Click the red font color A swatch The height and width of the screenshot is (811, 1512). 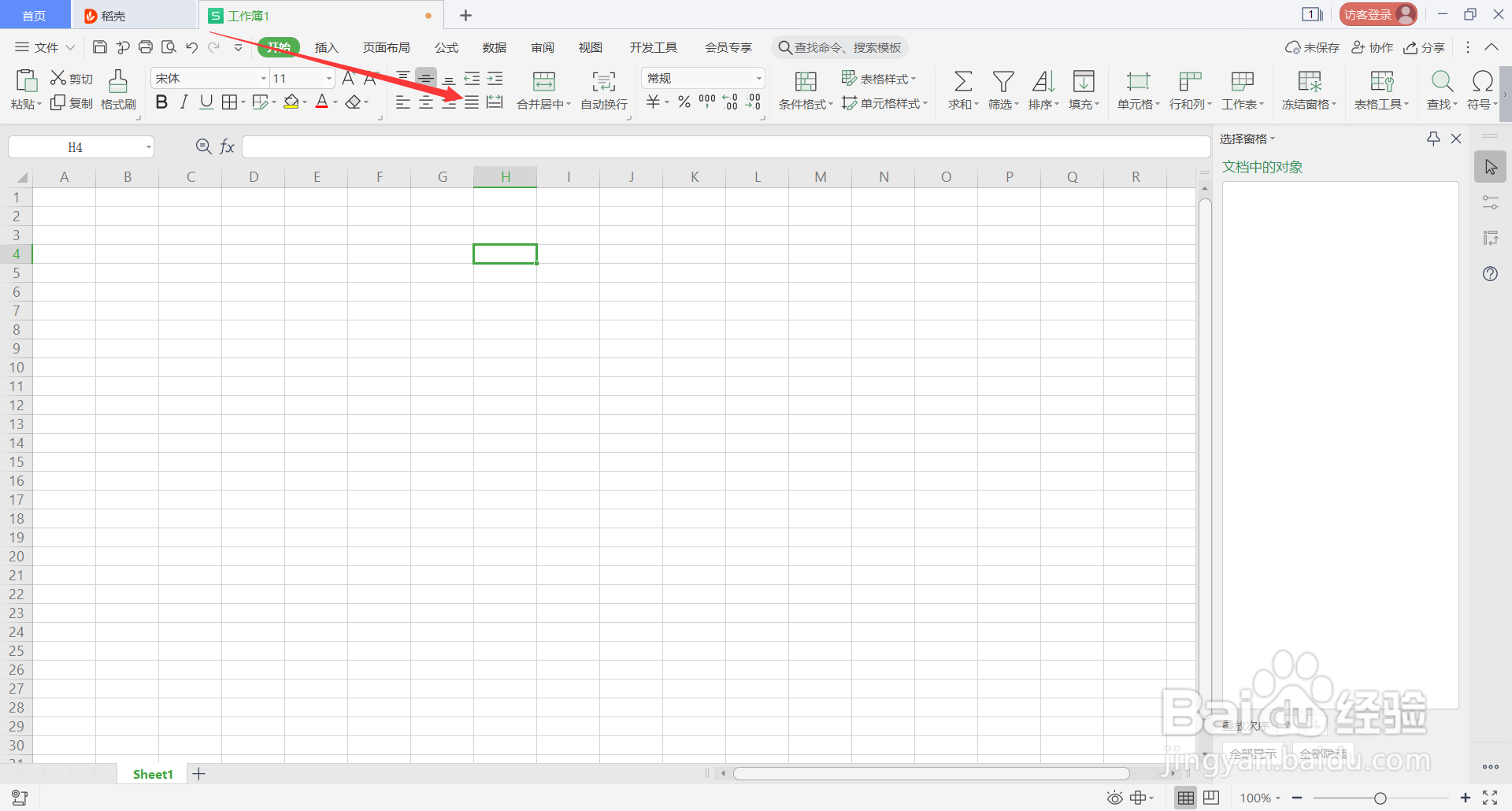point(321,102)
